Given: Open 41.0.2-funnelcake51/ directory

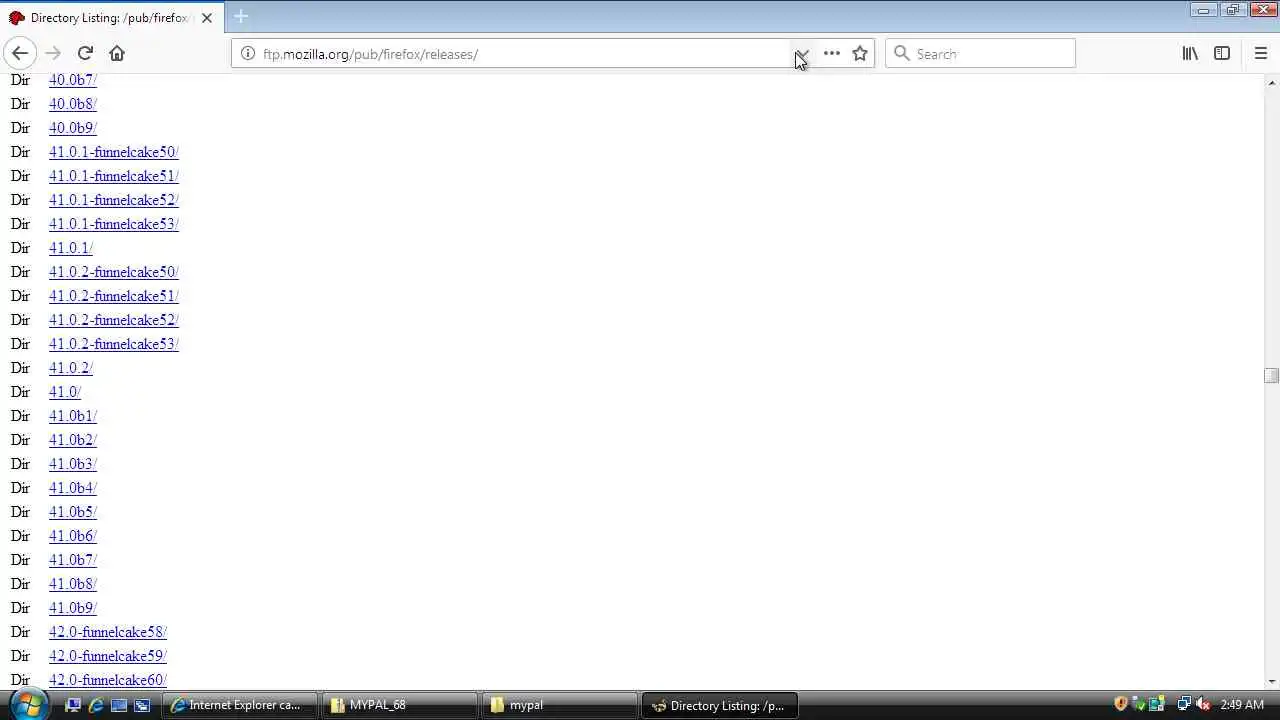Looking at the screenshot, I should click(114, 296).
